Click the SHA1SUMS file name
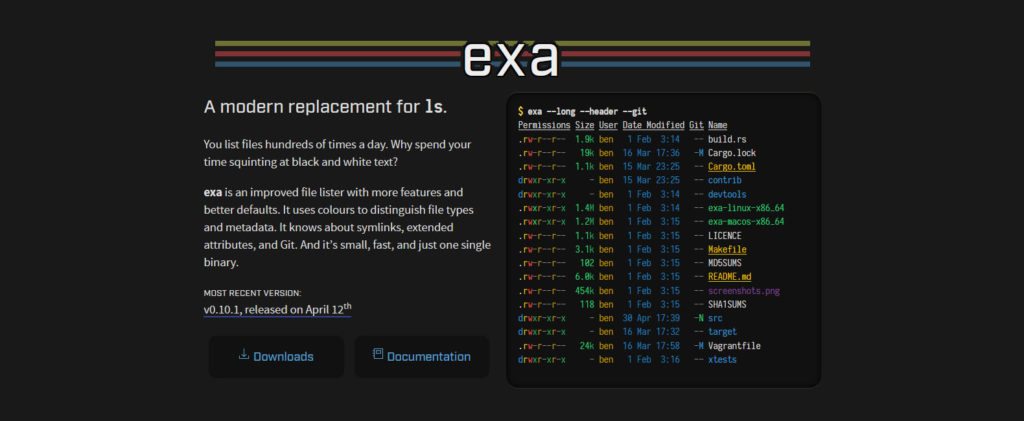Image resolution: width=1024 pixels, height=421 pixels. (728, 304)
